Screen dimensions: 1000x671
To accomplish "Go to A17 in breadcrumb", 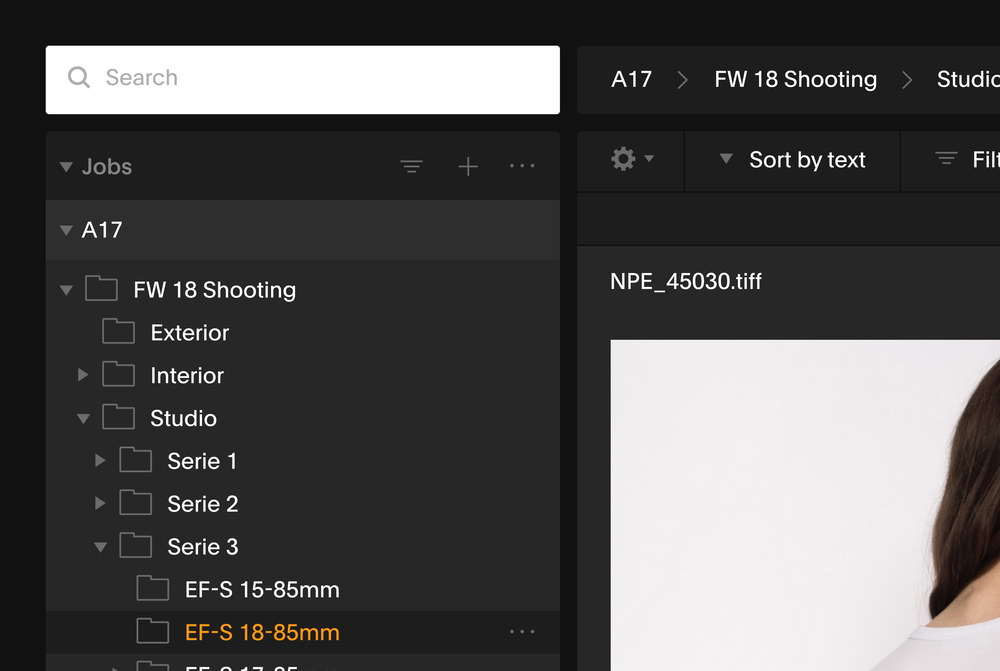I will point(631,80).
